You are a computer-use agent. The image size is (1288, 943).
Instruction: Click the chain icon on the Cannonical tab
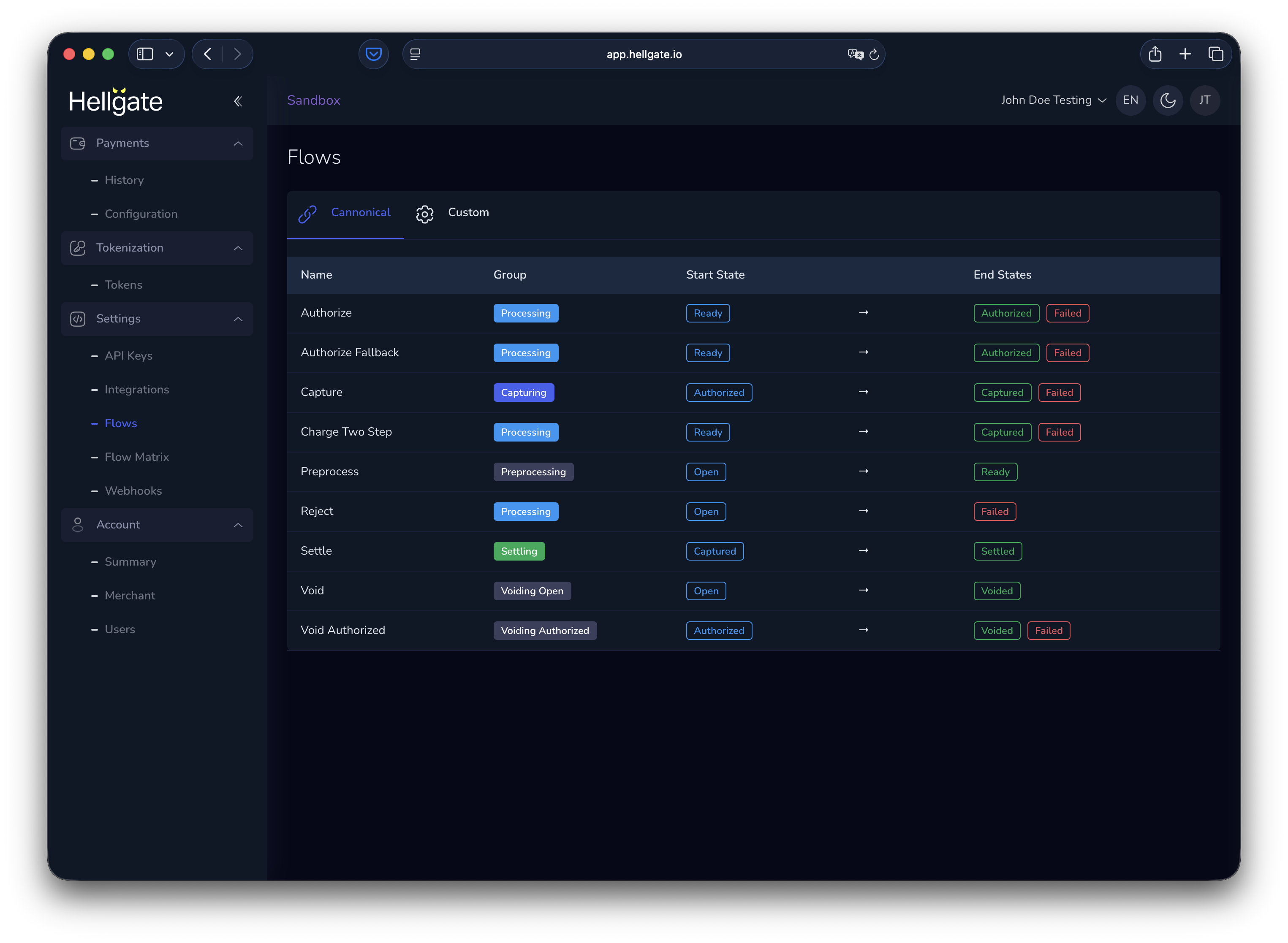tap(307, 214)
